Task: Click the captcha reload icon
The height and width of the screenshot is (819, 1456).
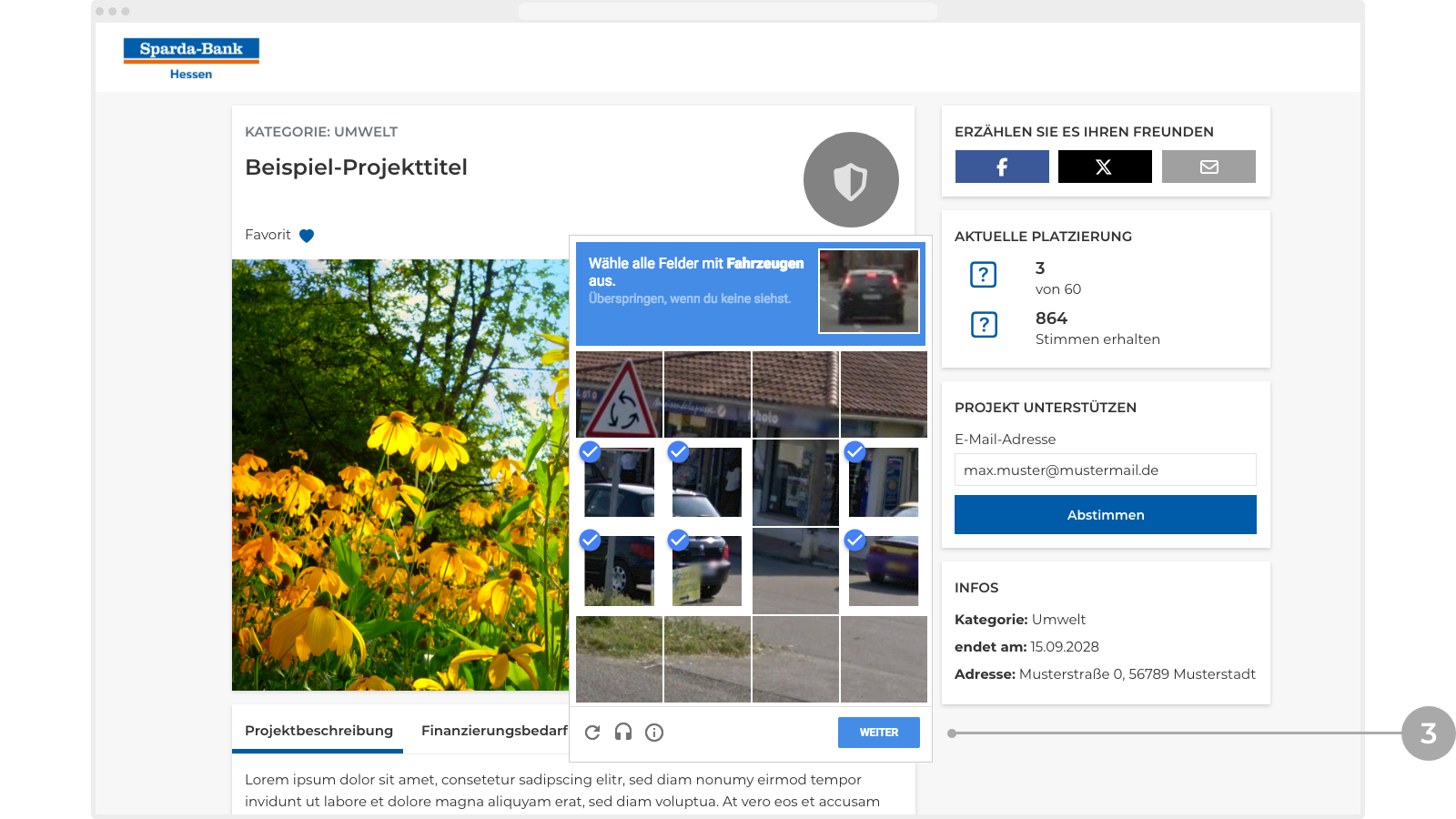Action: (592, 733)
